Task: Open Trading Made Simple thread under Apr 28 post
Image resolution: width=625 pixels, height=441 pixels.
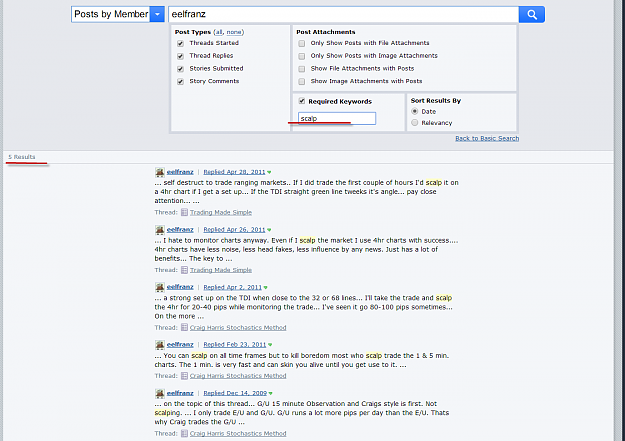Action: click(x=221, y=213)
